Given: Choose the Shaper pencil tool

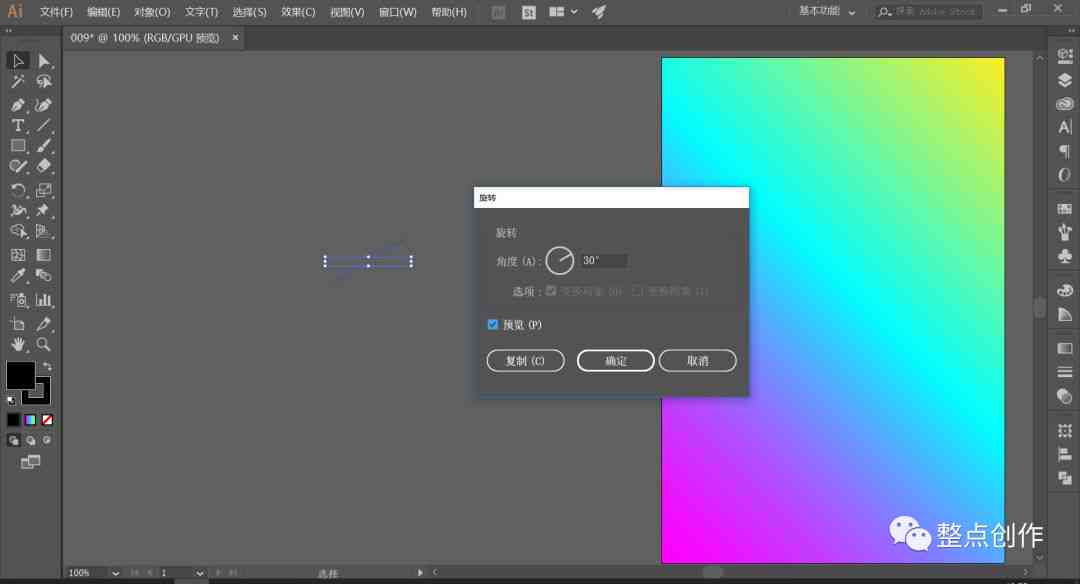Looking at the screenshot, I should [18, 167].
